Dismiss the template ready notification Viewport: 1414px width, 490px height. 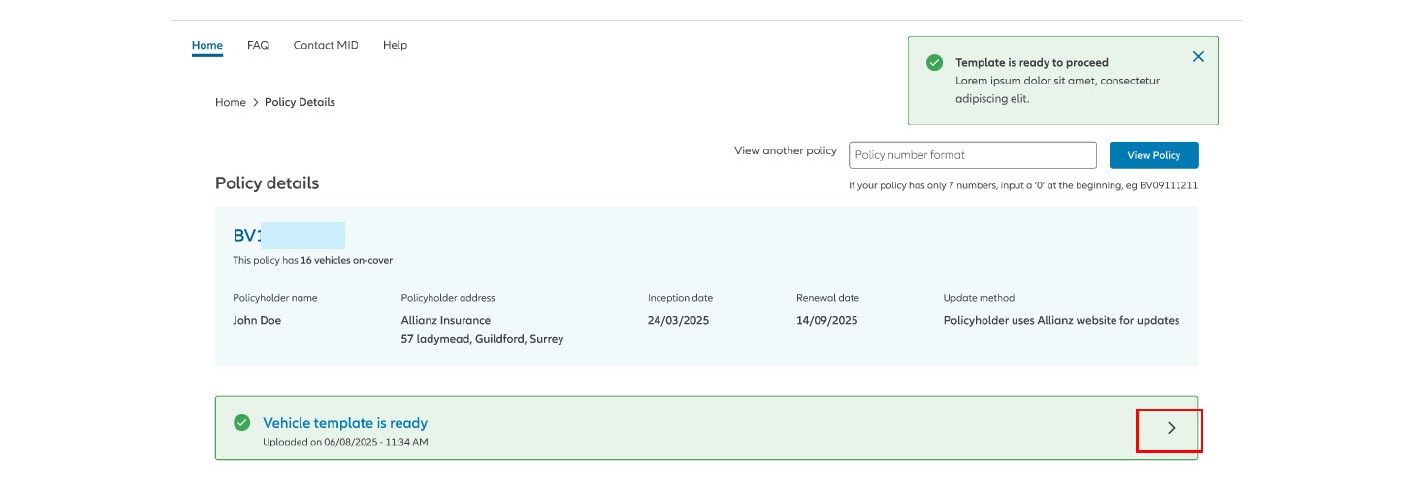[1198, 57]
